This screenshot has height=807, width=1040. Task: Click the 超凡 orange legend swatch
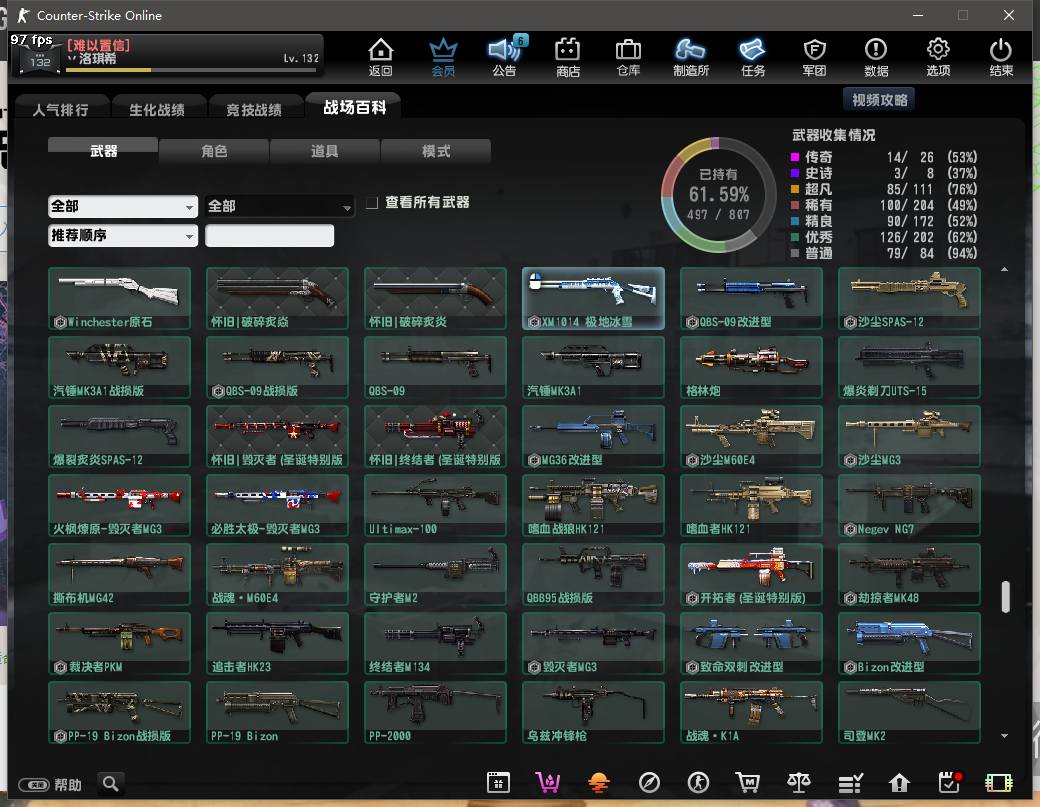click(x=795, y=189)
